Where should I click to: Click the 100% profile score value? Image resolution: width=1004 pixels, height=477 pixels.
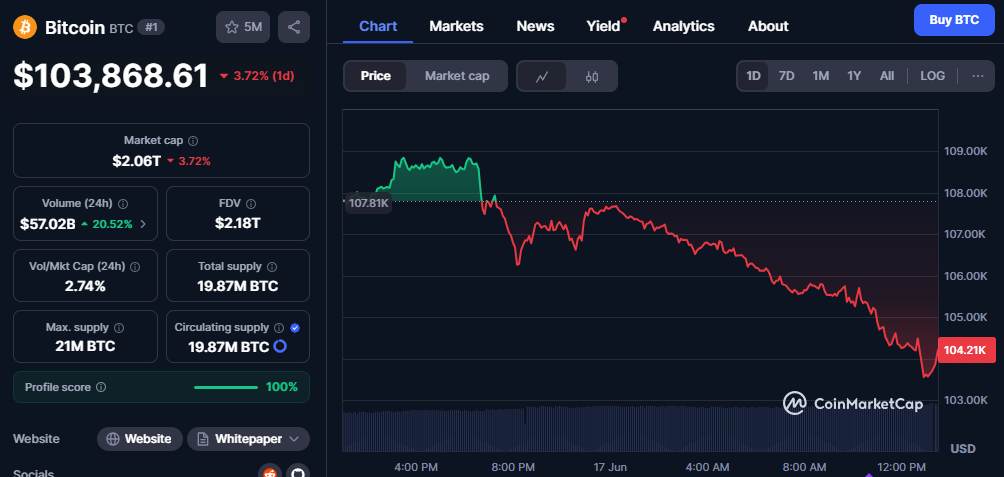(282, 387)
